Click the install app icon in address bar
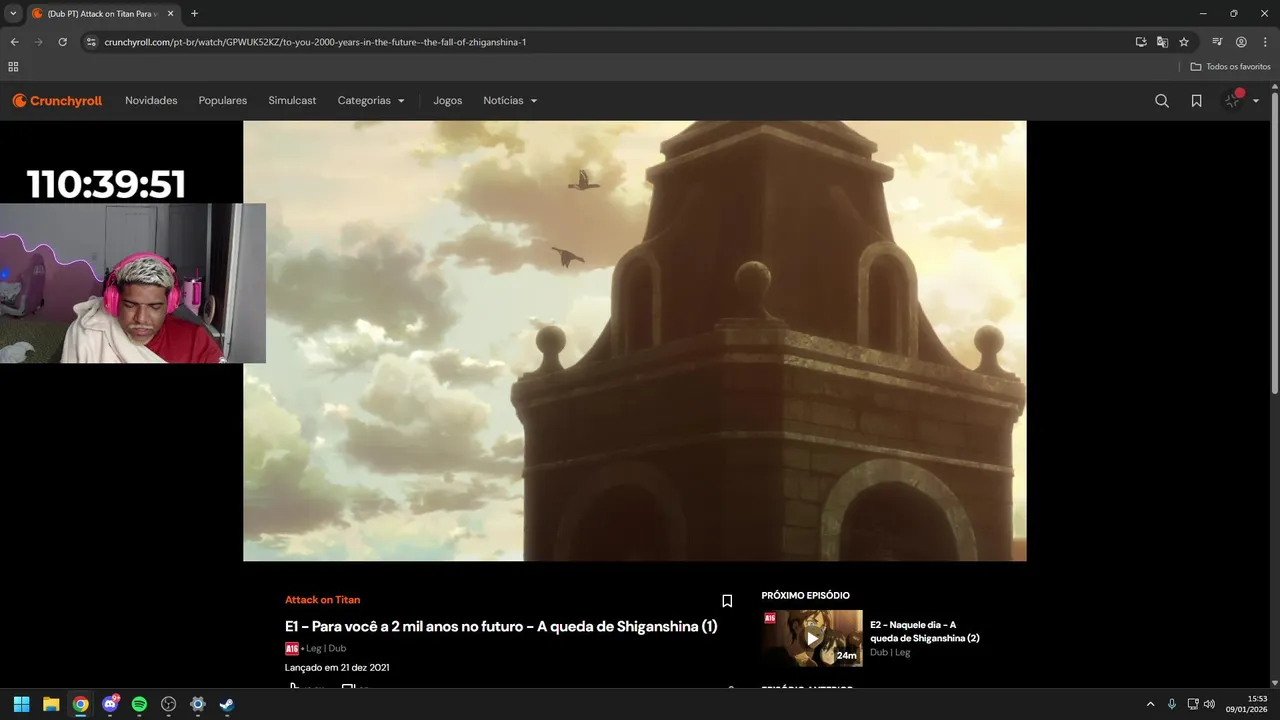The width and height of the screenshot is (1280, 720). pos(1140,42)
